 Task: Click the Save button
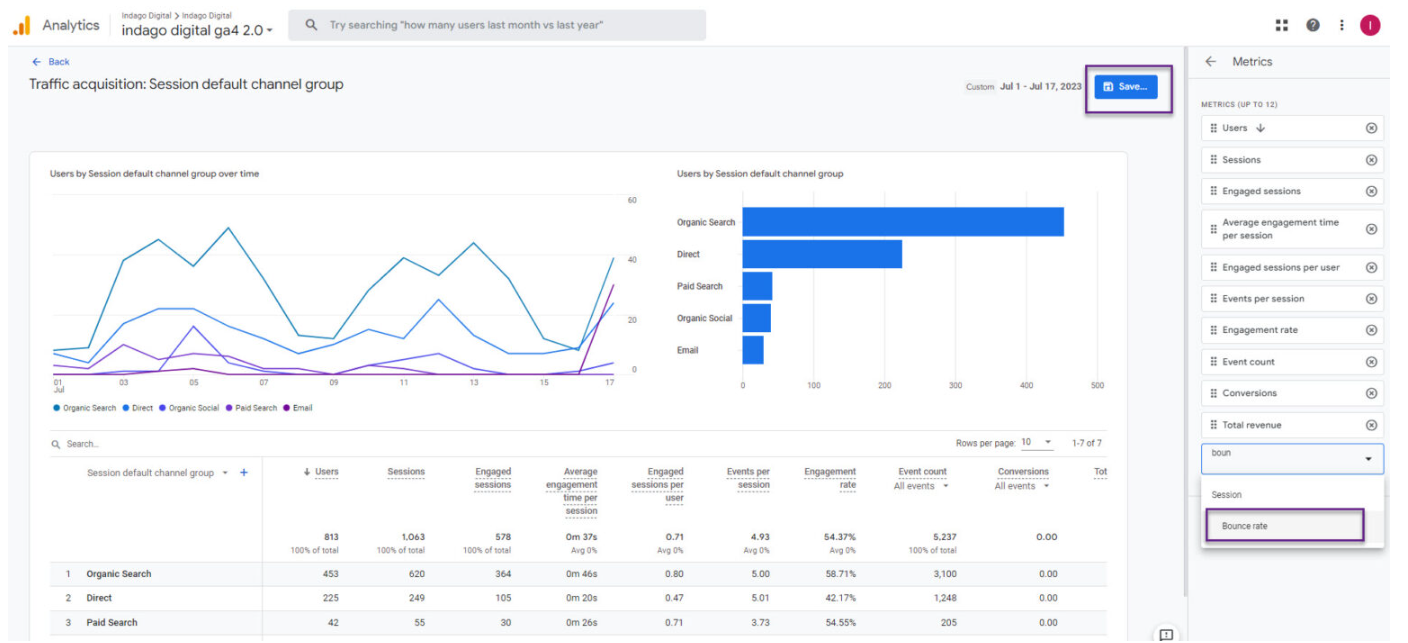click(x=1126, y=87)
